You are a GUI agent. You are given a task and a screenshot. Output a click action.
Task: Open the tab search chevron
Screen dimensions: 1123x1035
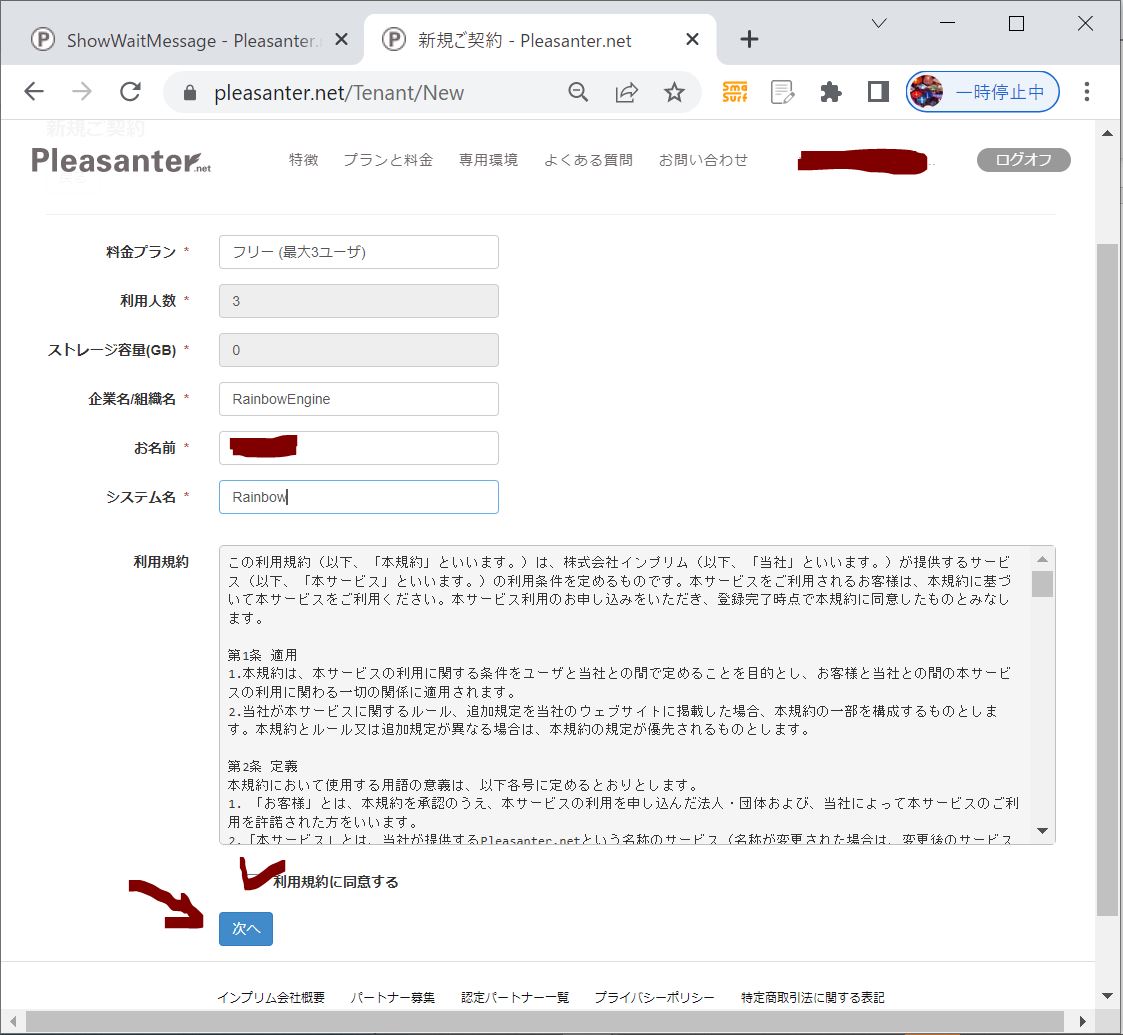point(879,24)
